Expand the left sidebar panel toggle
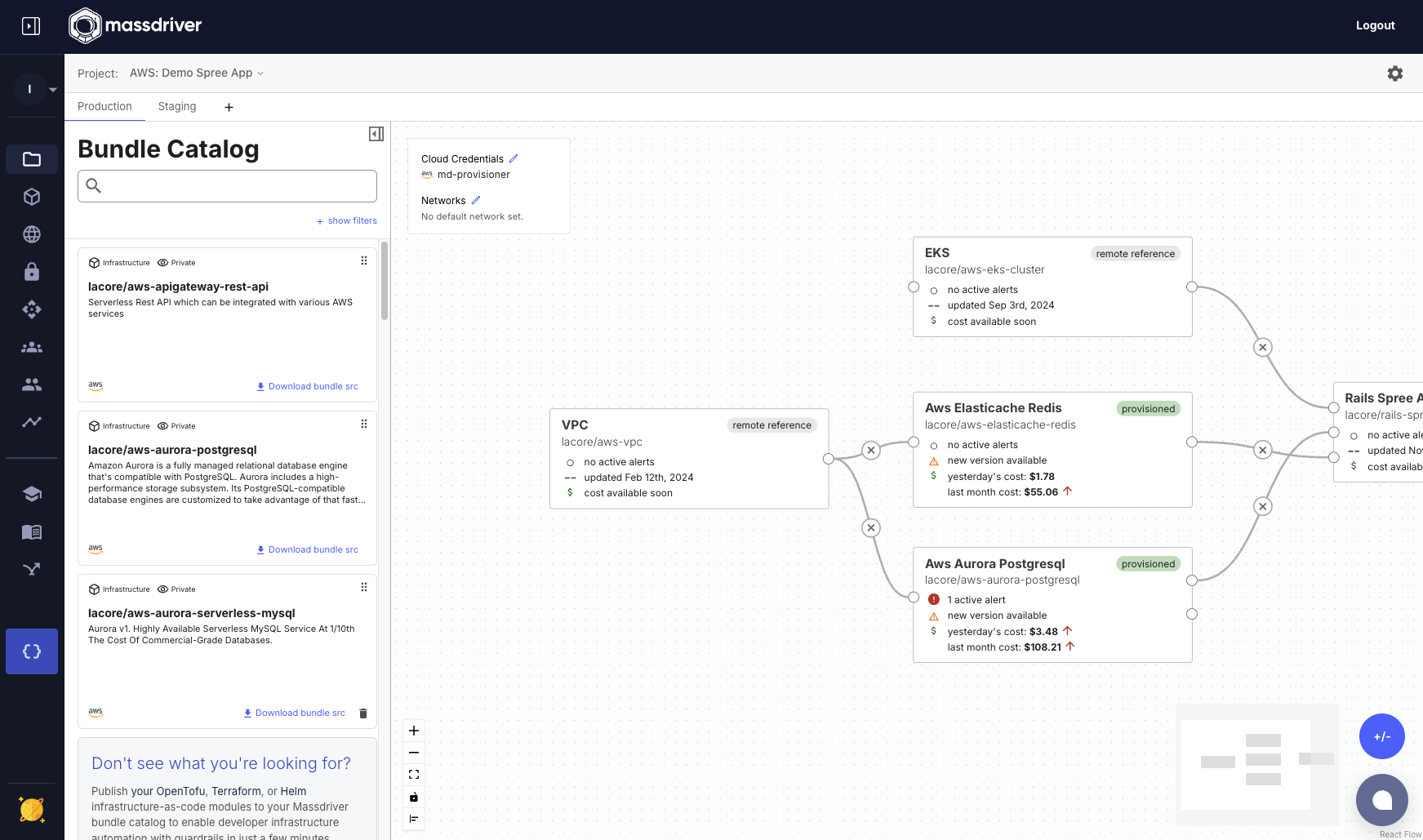The image size is (1423, 840). coord(31,26)
